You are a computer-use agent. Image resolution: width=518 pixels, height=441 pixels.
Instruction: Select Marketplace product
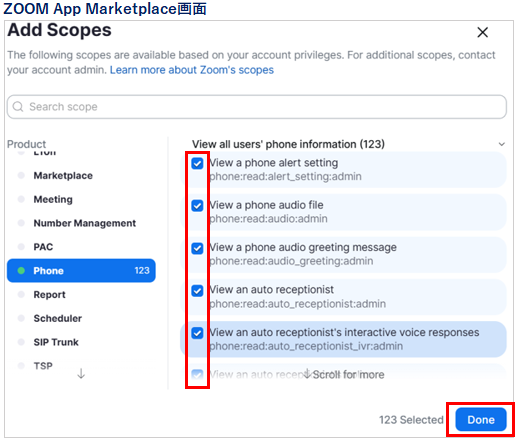[63, 175]
